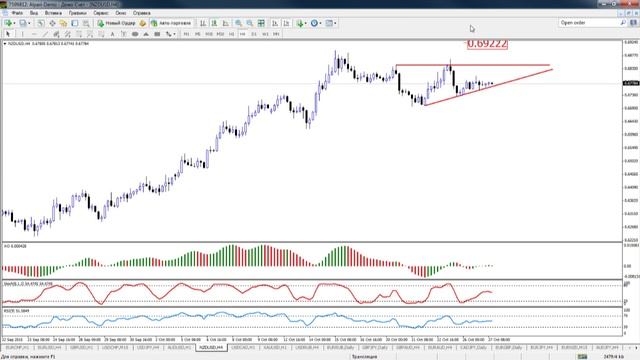640x360 pixels.
Task: Select the horizontal line drawing tool
Action: tap(34, 34)
